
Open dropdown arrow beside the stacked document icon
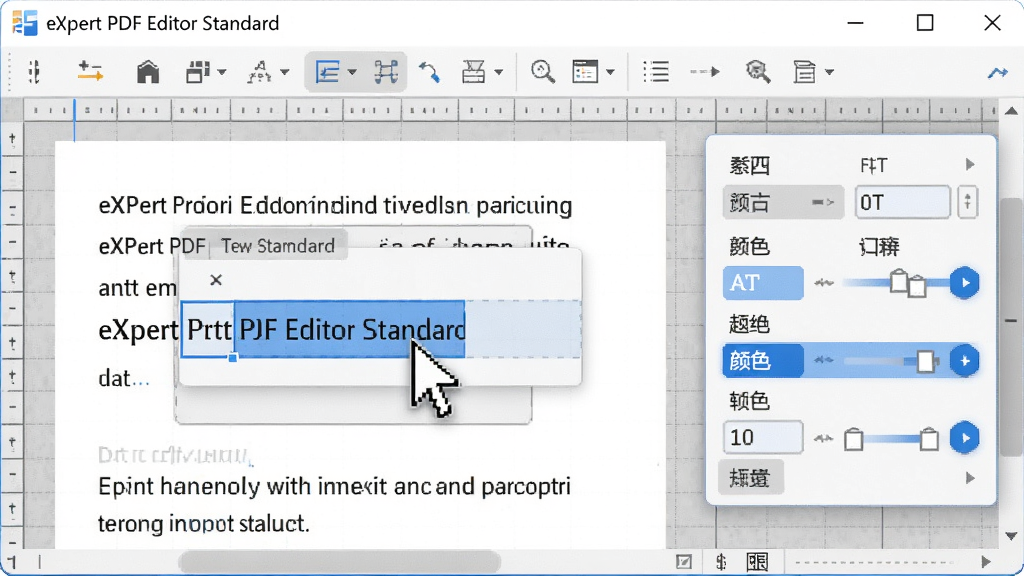829,72
